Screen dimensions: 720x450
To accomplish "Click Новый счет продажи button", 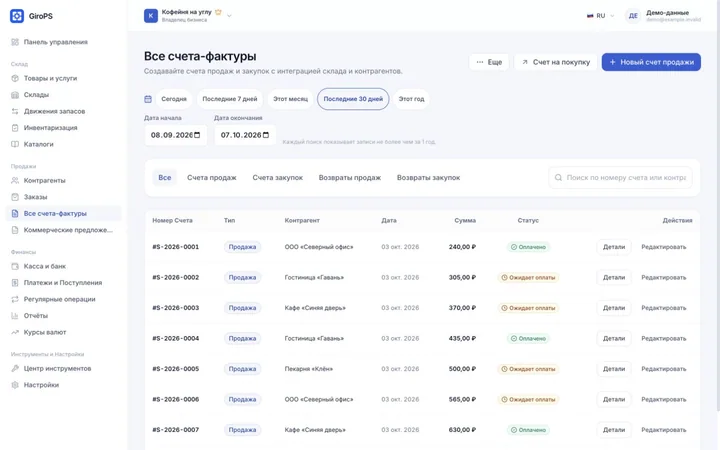I will tap(651, 62).
